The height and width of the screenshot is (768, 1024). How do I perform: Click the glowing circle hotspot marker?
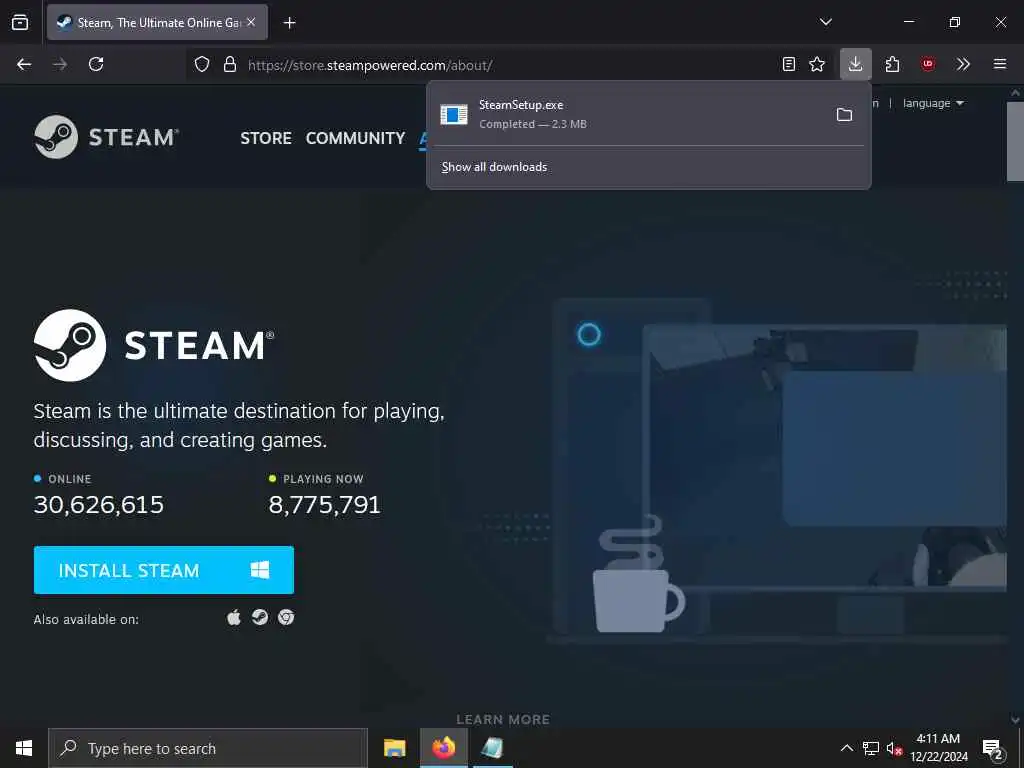(x=588, y=334)
